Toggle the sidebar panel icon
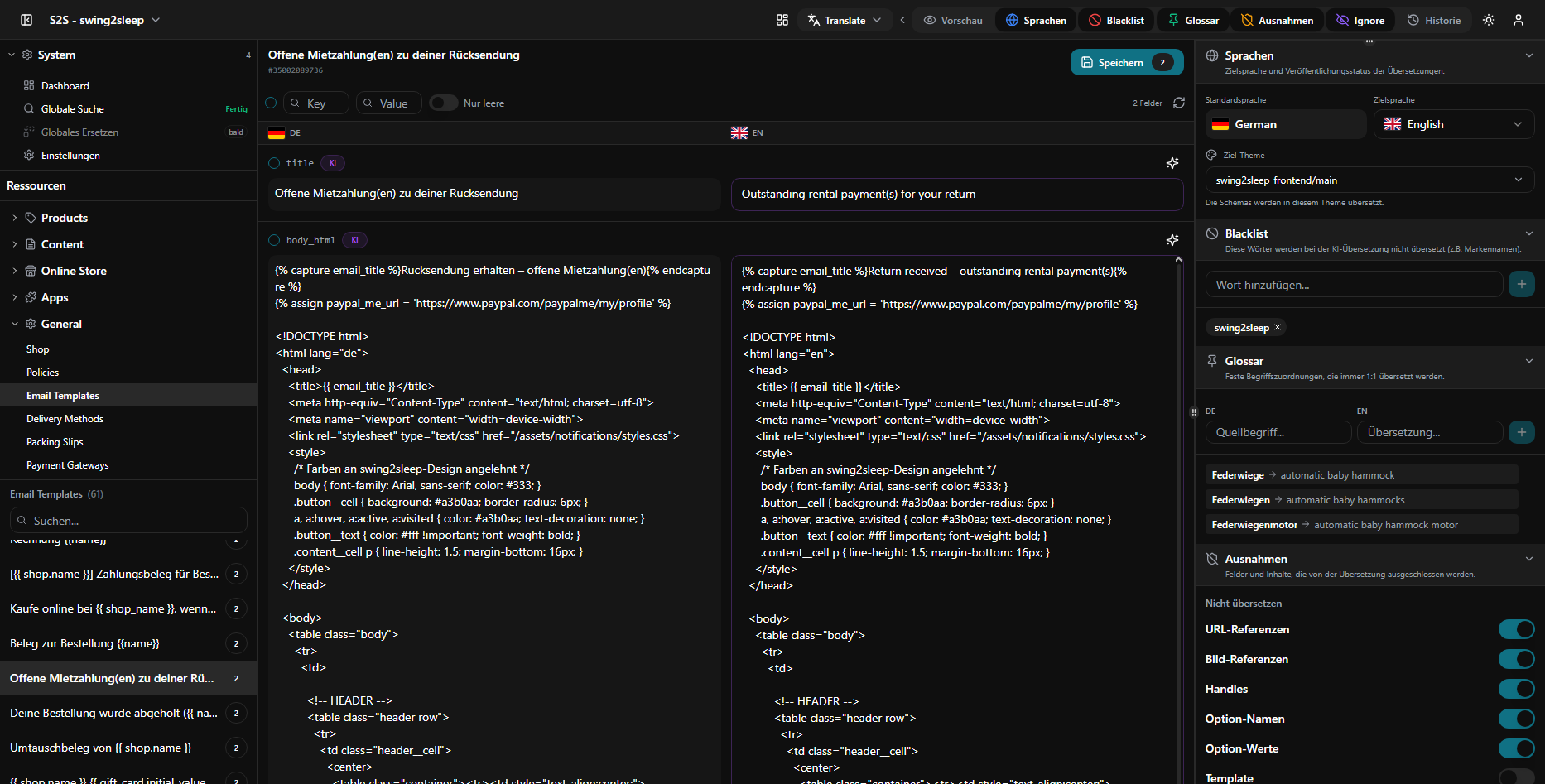Image resolution: width=1545 pixels, height=784 pixels. [26, 20]
